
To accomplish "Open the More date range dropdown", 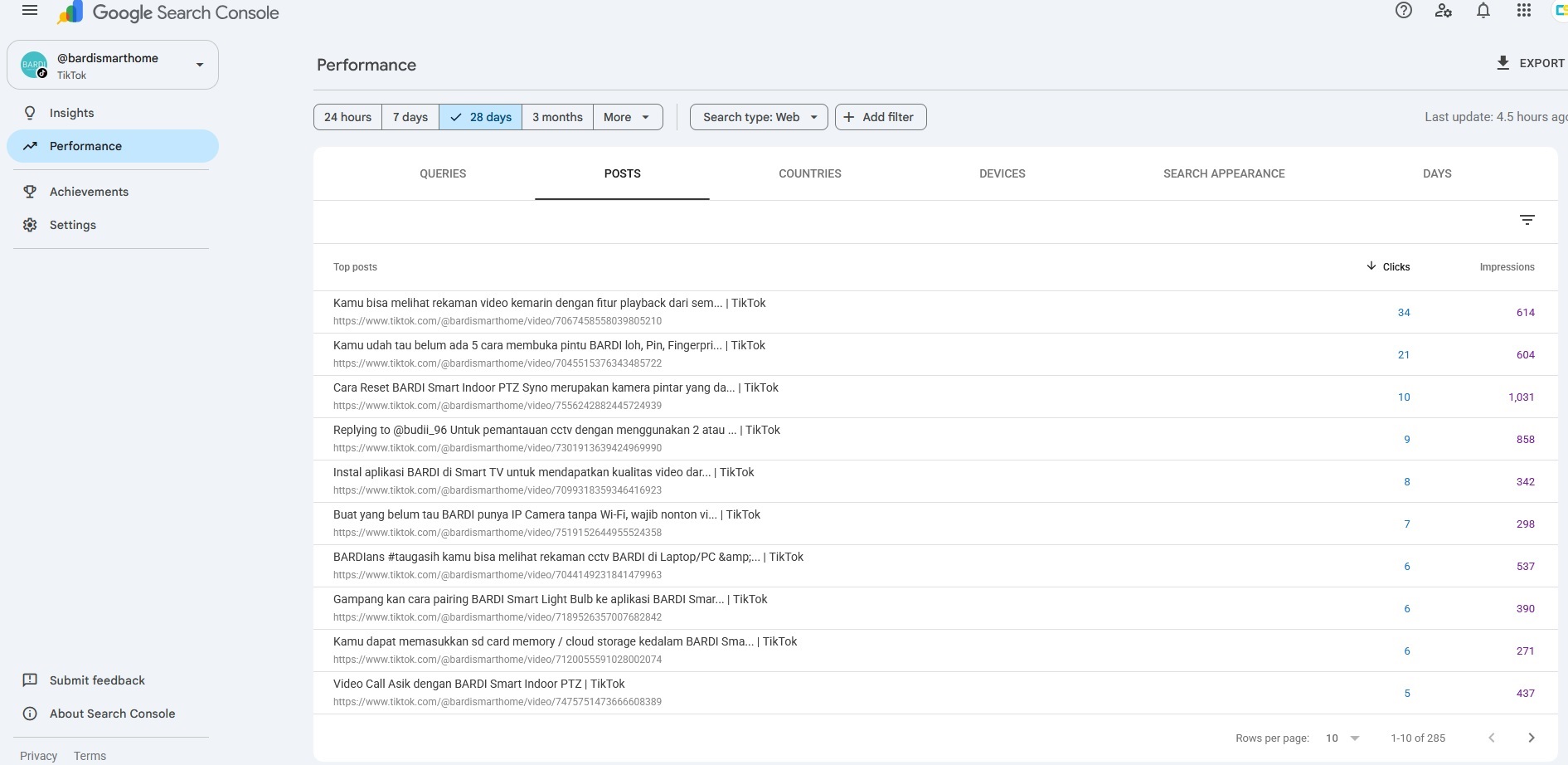I will (x=628, y=117).
